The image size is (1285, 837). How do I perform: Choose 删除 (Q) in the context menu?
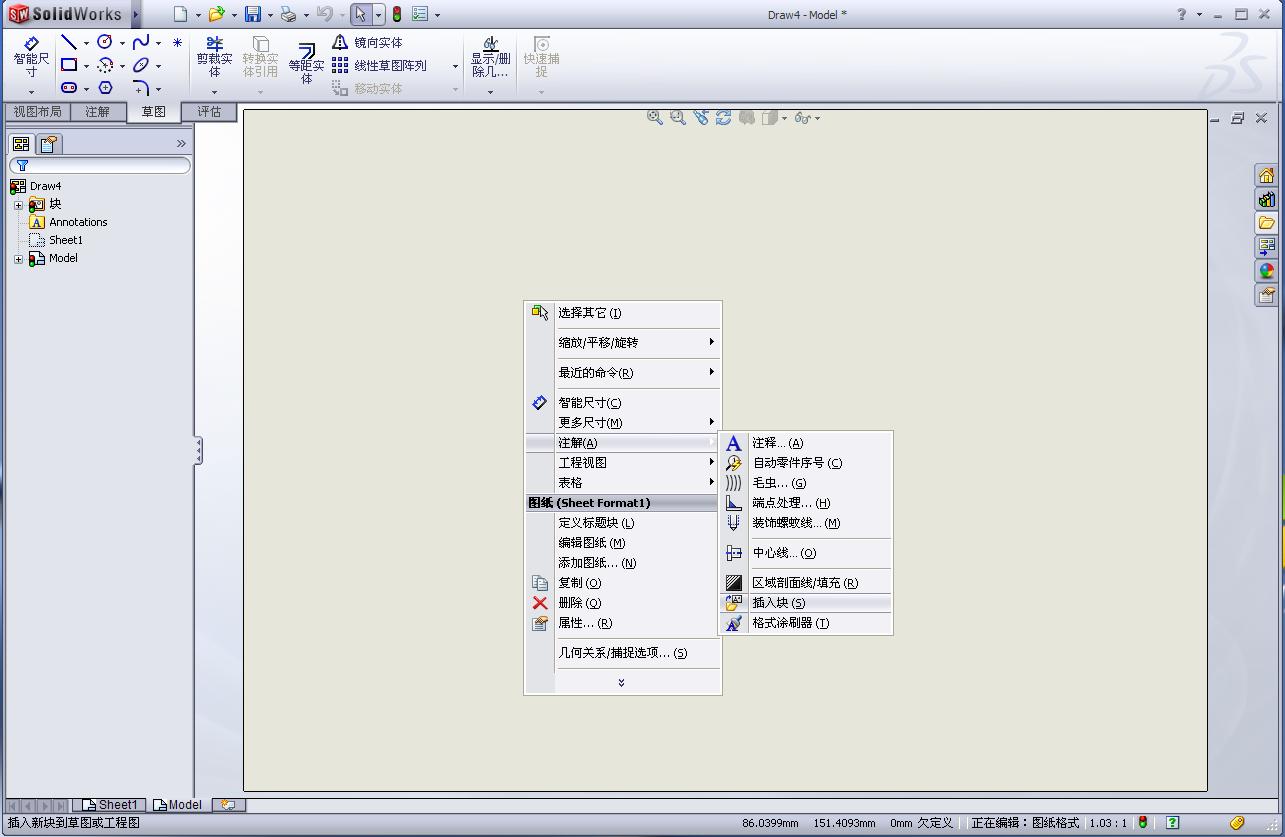[622, 603]
